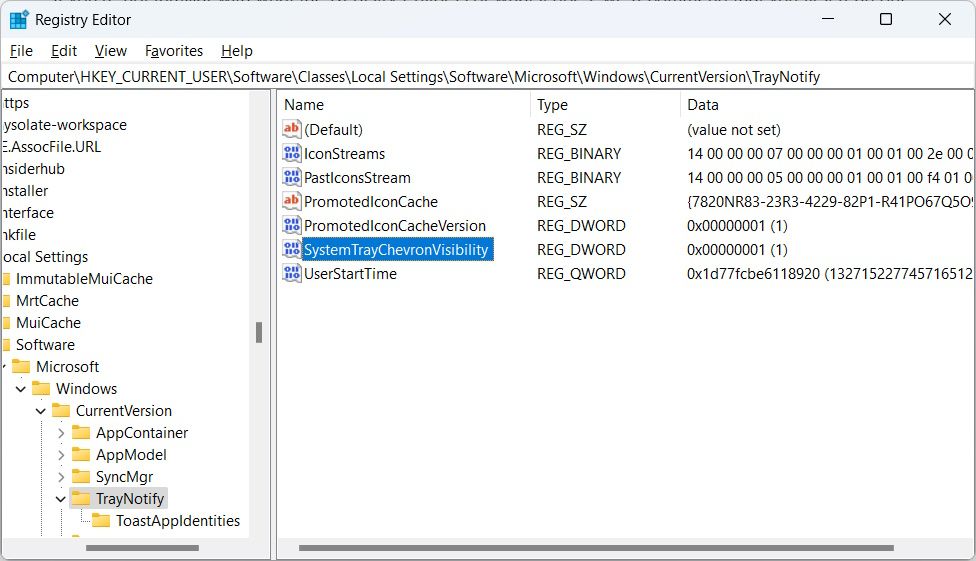Screen dimensions: 976x561
Task: Open the Edit menu
Action: point(63,51)
